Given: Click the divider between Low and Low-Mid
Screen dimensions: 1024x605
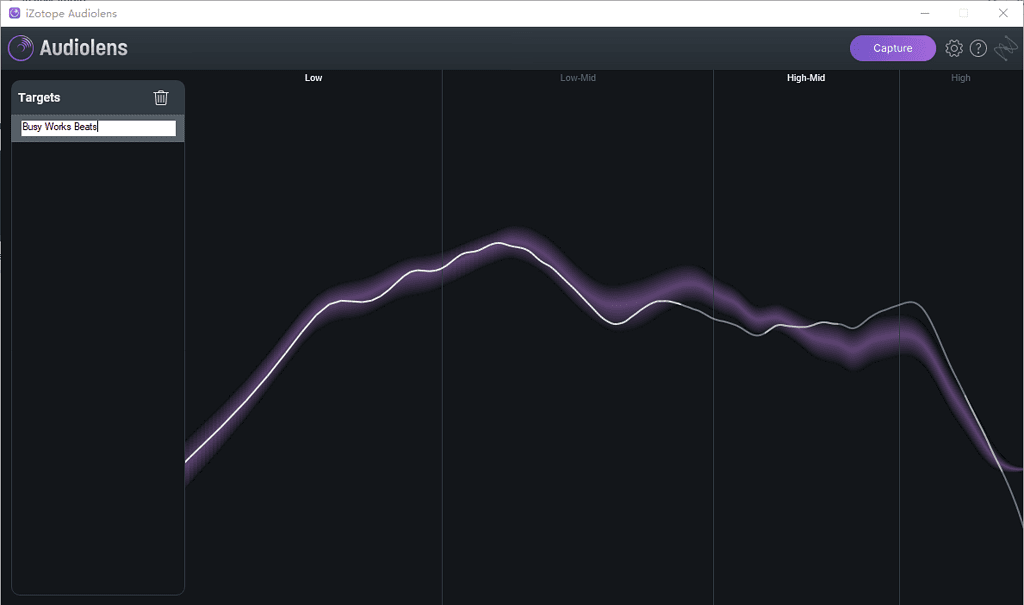Looking at the screenshot, I should (442, 400).
